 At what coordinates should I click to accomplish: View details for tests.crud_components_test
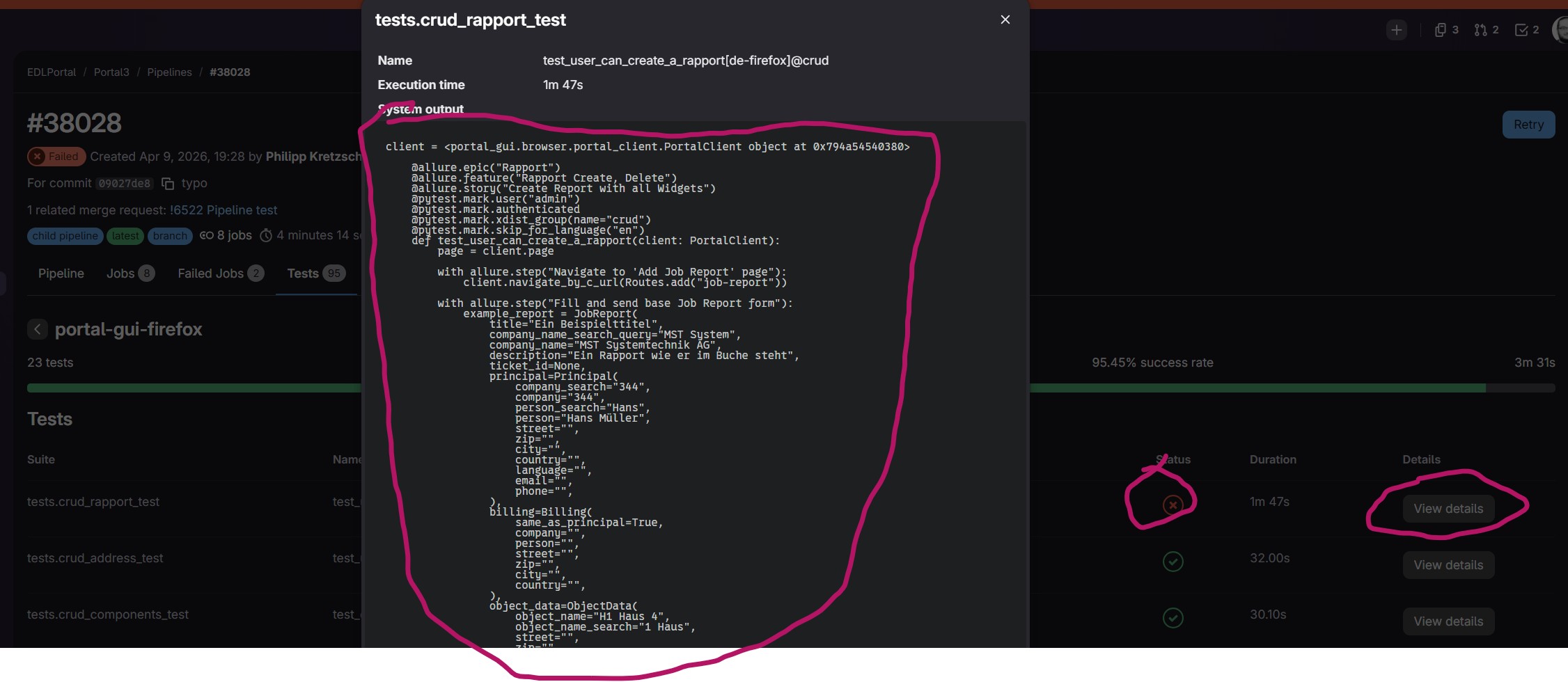coord(1448,621)
